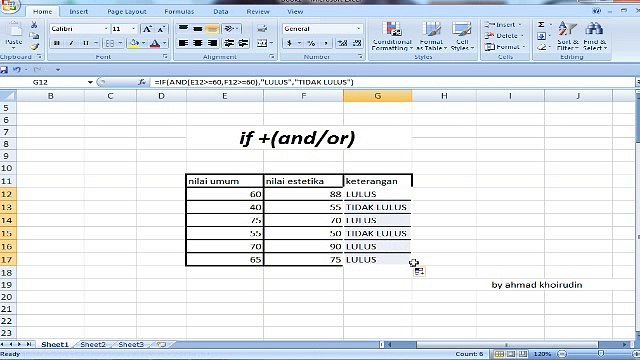Click the Auto Fill Options icon
The width and height of the screenshot is (640, 360).
[419, 271]
